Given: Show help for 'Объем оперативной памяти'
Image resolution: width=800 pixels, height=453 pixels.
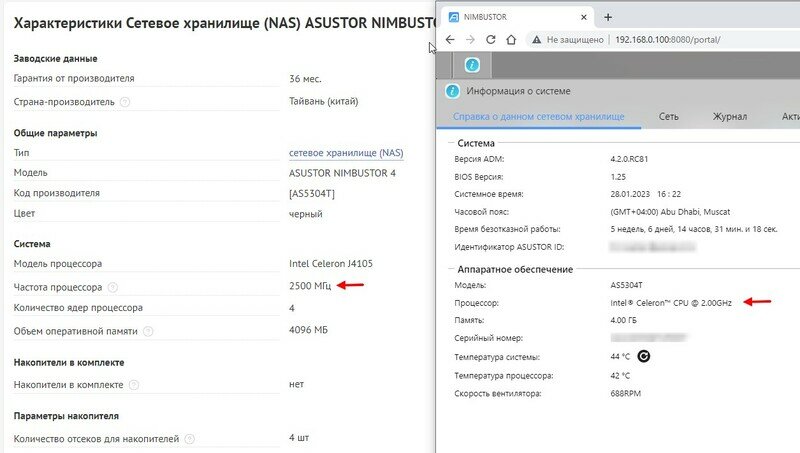Looking at the screenshot, I should point(148,331).
